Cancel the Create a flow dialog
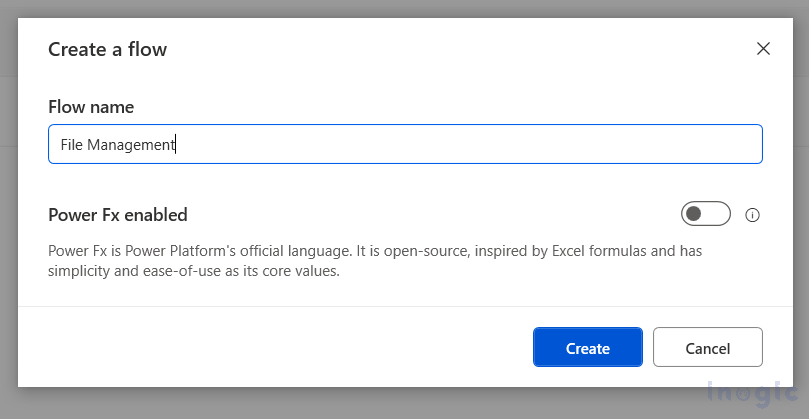The image size is (809, 419). point(707,347)
